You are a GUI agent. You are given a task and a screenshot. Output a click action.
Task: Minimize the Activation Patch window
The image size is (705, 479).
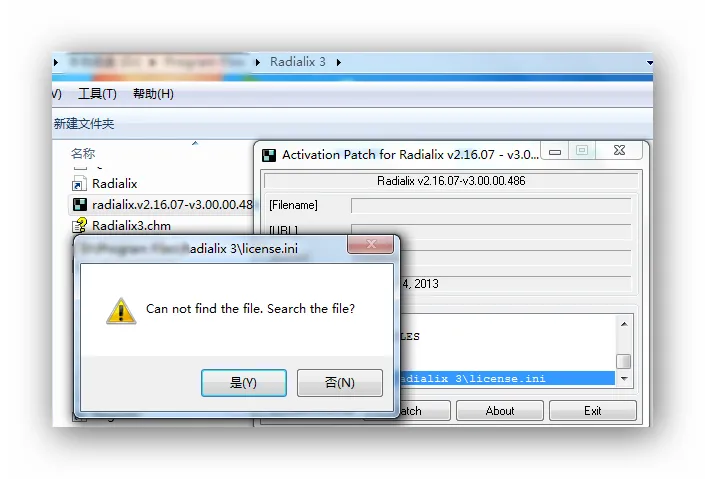[x=555, y=152]
